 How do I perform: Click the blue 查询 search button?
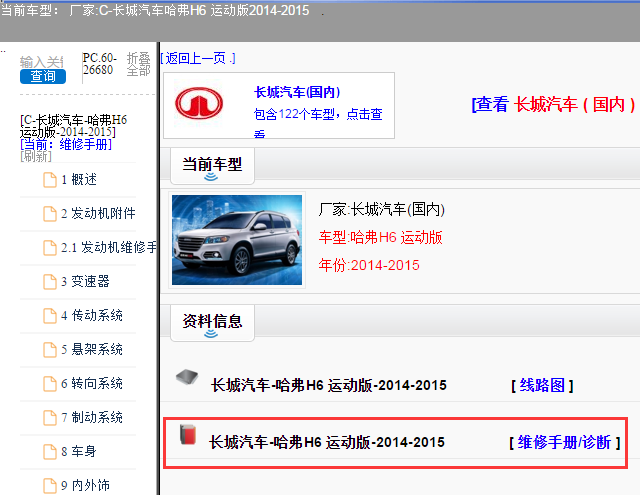point(43,76)
